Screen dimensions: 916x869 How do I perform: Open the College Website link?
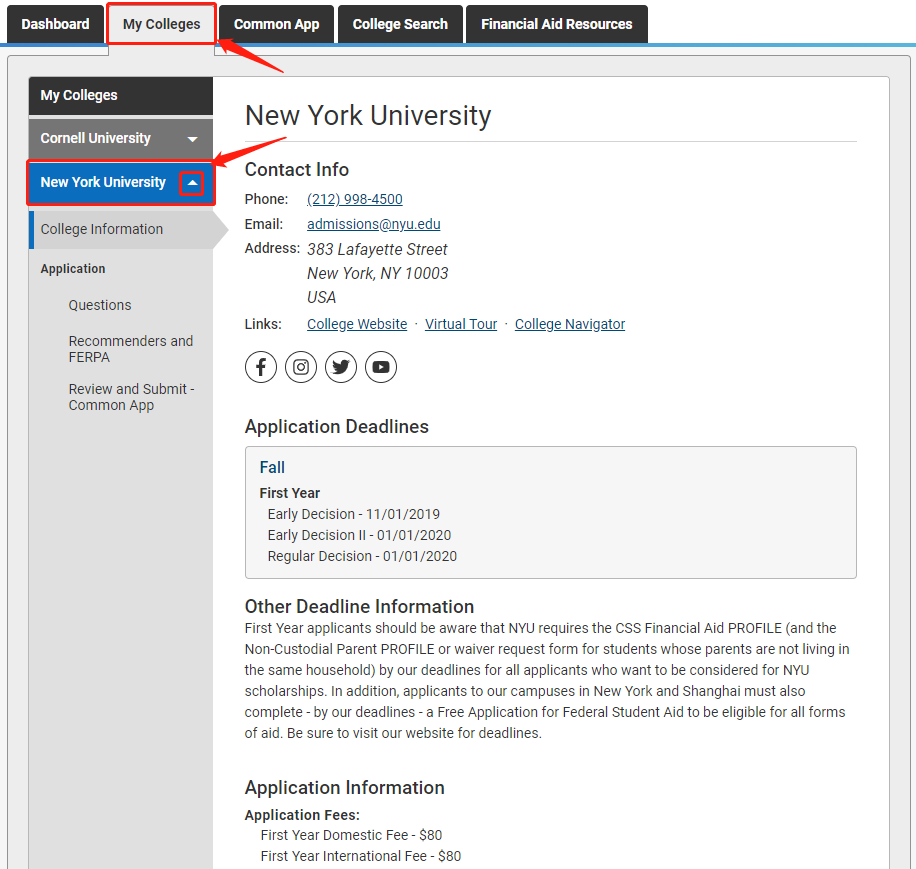(x=357, y=323)
